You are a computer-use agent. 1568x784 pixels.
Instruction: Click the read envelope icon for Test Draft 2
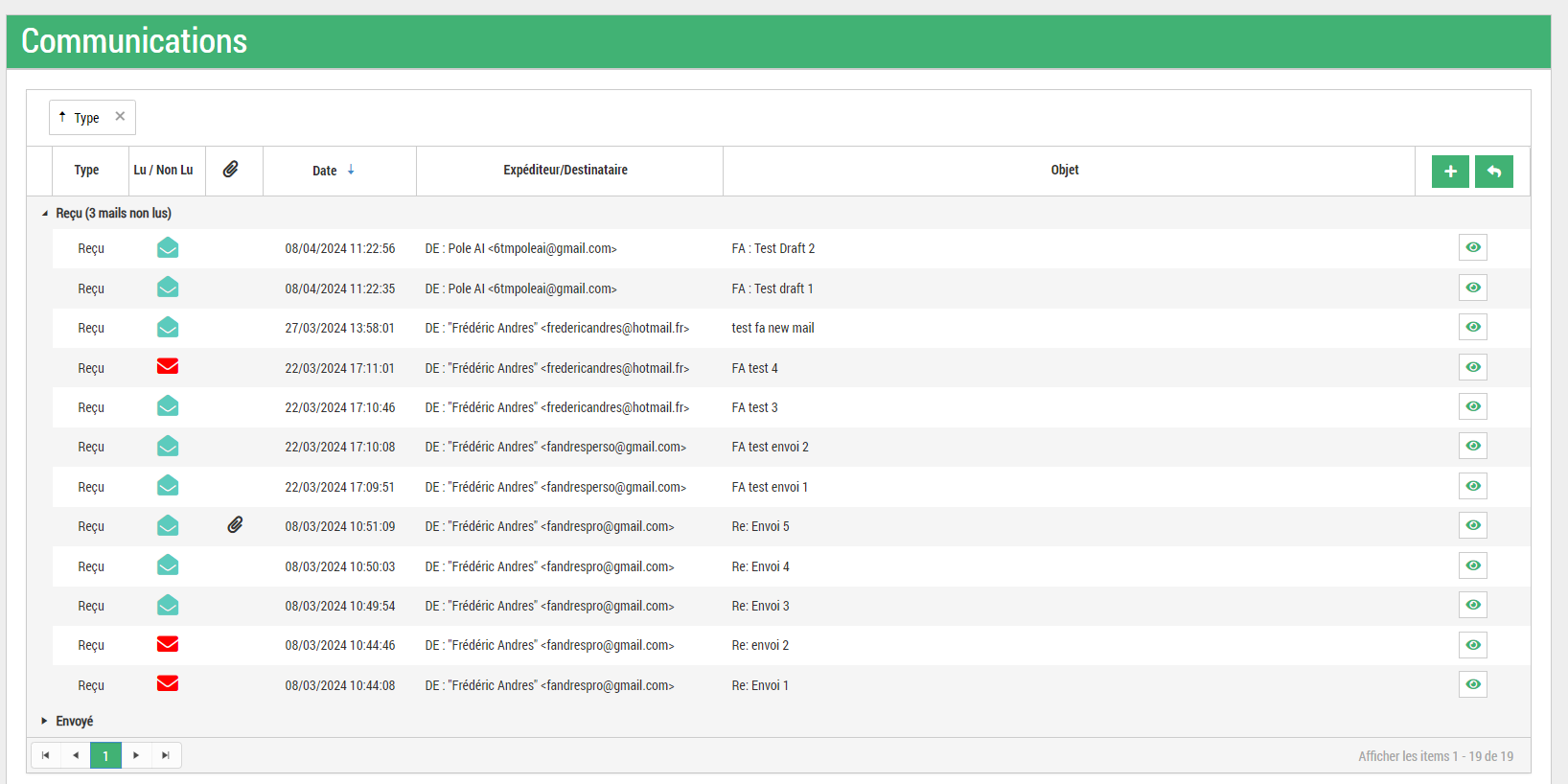point(168,248)
